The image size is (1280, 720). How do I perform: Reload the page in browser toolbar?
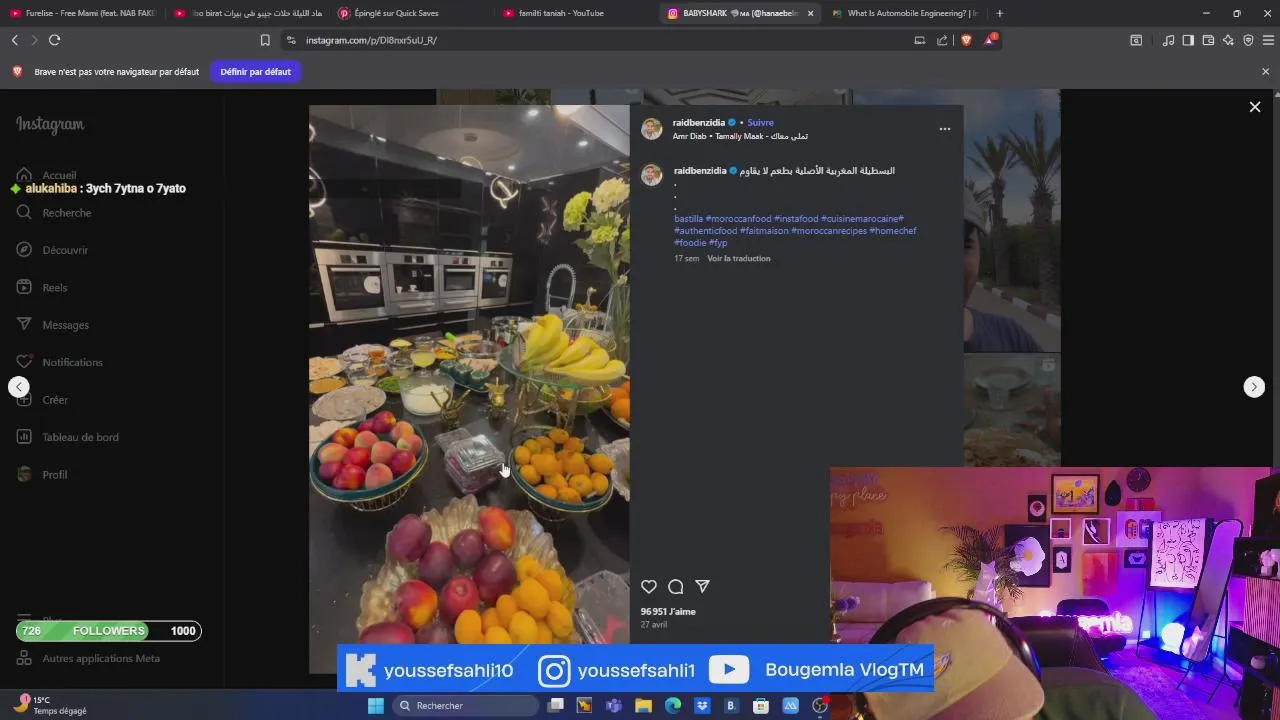54,40
